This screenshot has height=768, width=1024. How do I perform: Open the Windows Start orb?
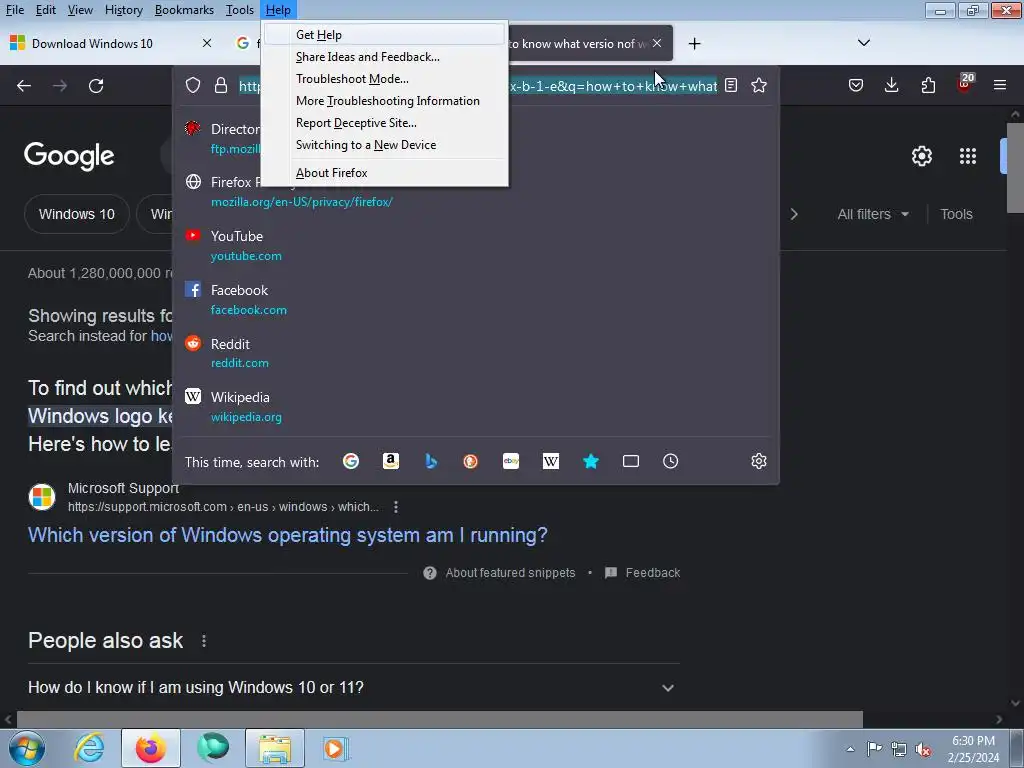26,748
